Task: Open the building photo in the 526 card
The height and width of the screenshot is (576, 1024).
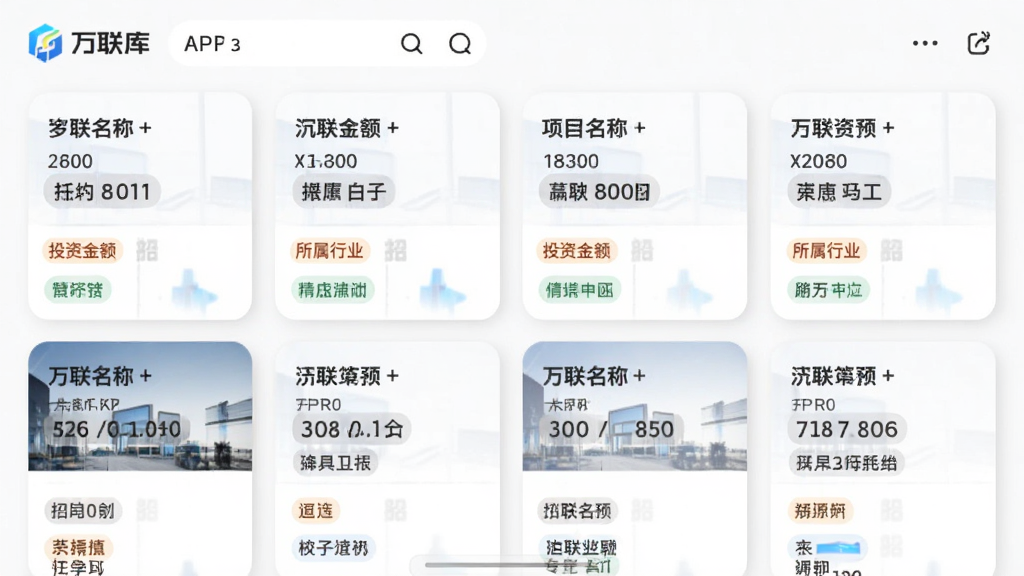Action: point(140,406)
